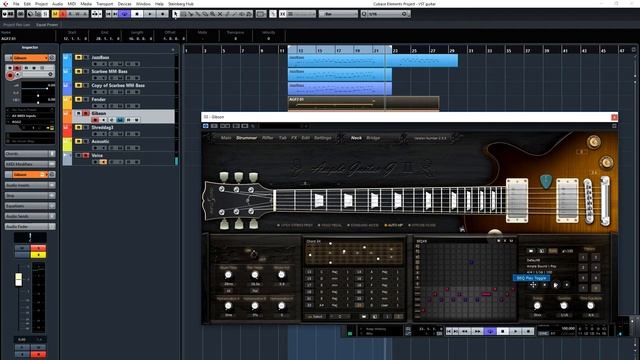Click Stop in the bottom transport panel
Screen dimensions: 640x360
[x=503, y=331]
